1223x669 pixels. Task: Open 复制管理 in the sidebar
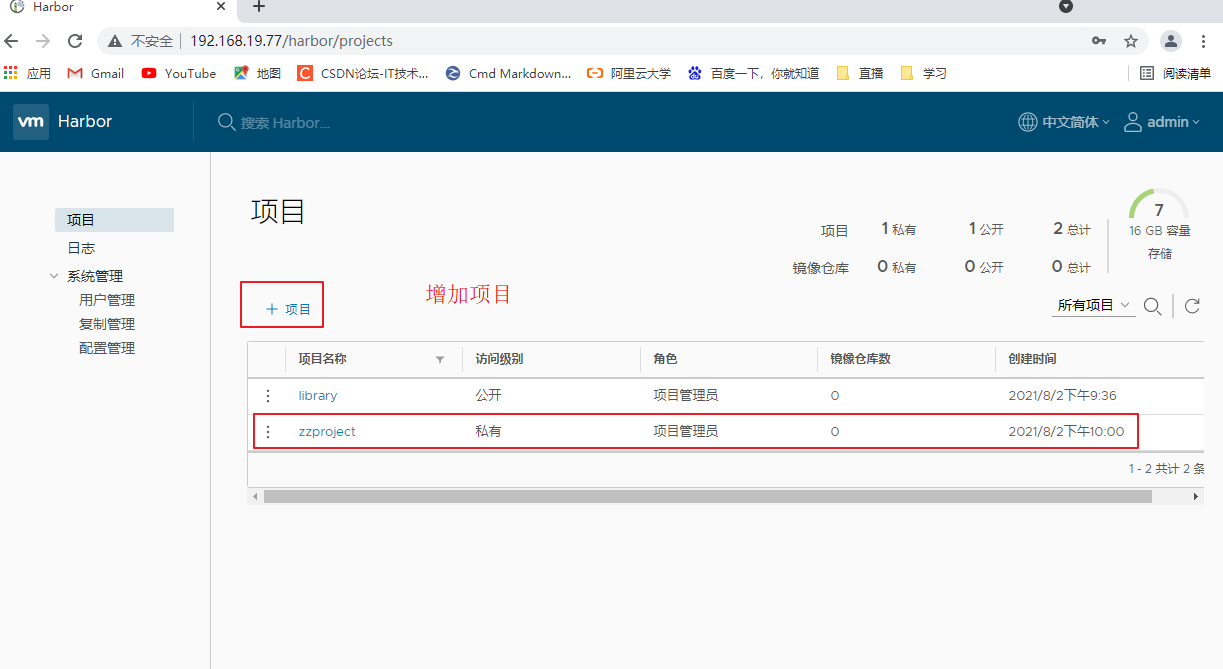pyautogui.click(x=107, y=324)
